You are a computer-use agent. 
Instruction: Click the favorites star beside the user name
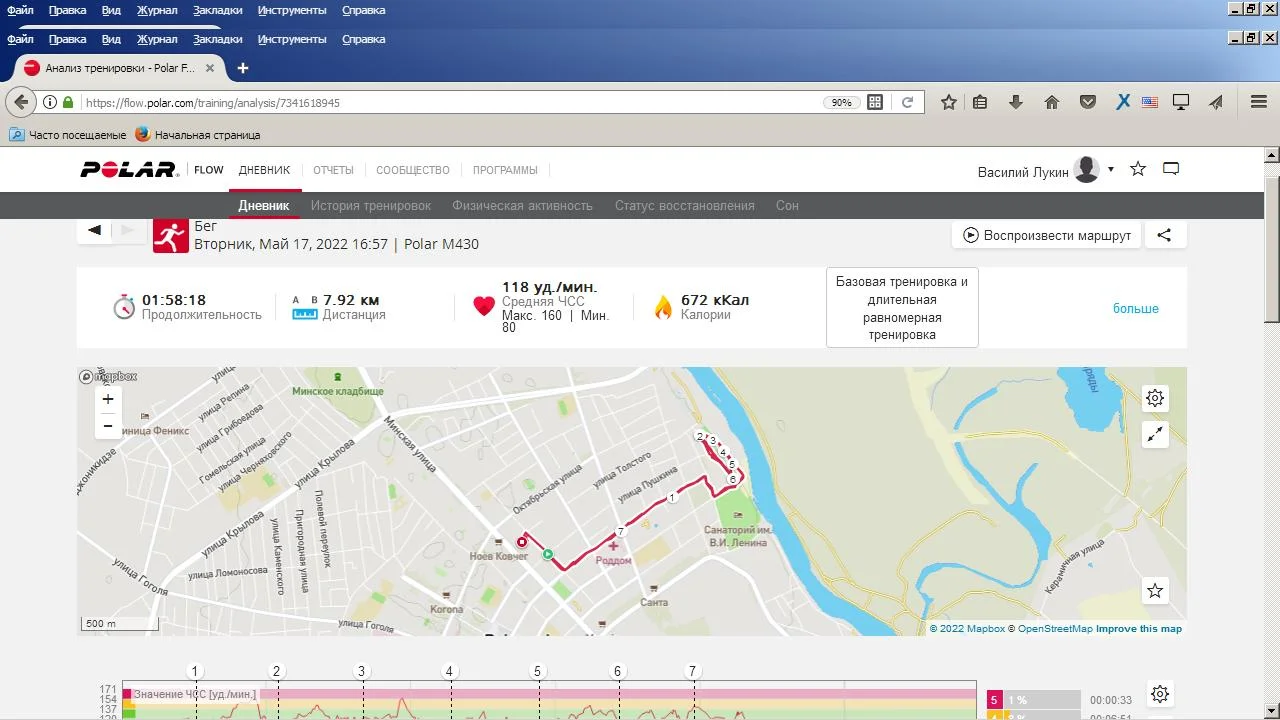tap(1138, 169)
